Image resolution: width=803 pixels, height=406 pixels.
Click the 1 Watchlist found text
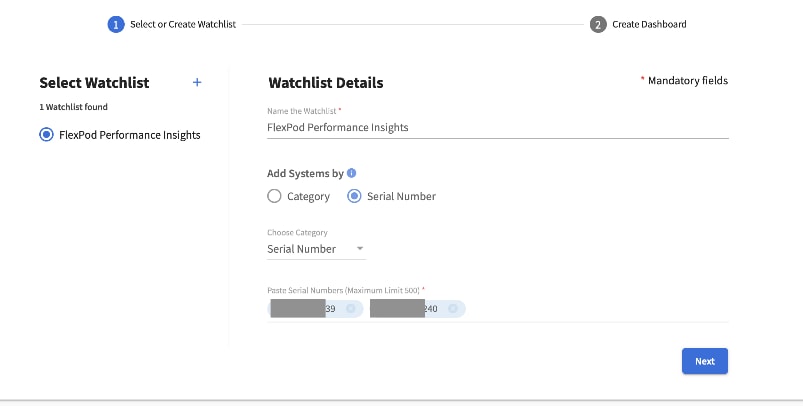73,107
